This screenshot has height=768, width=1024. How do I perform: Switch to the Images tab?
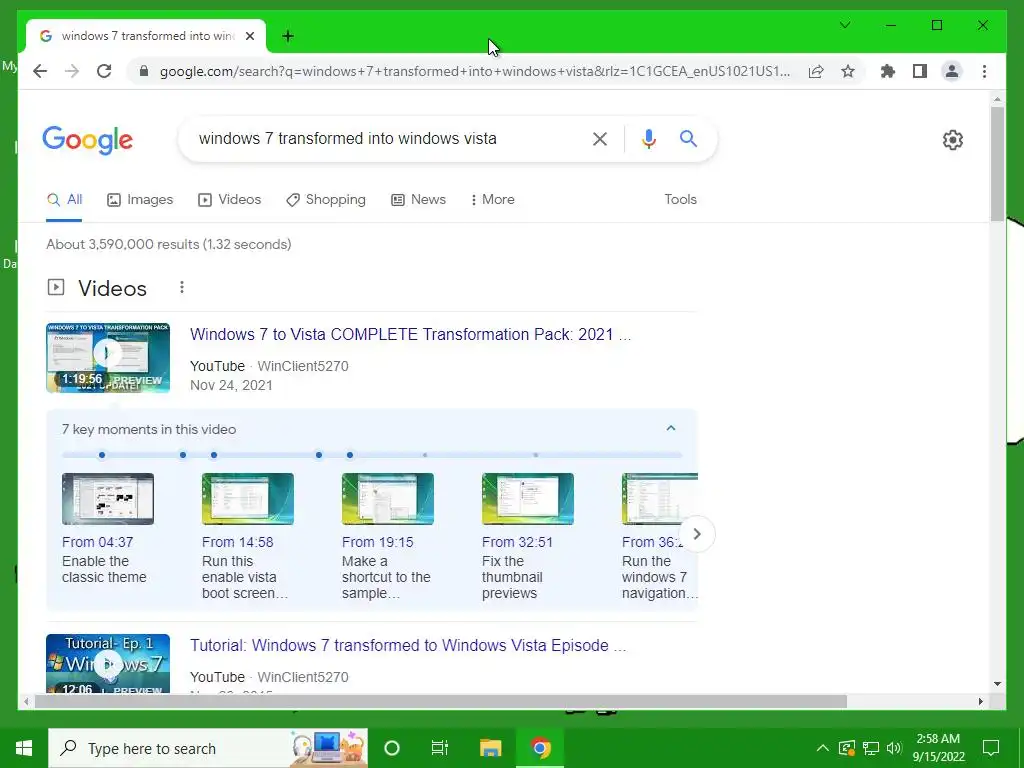[x=140, y=200]
